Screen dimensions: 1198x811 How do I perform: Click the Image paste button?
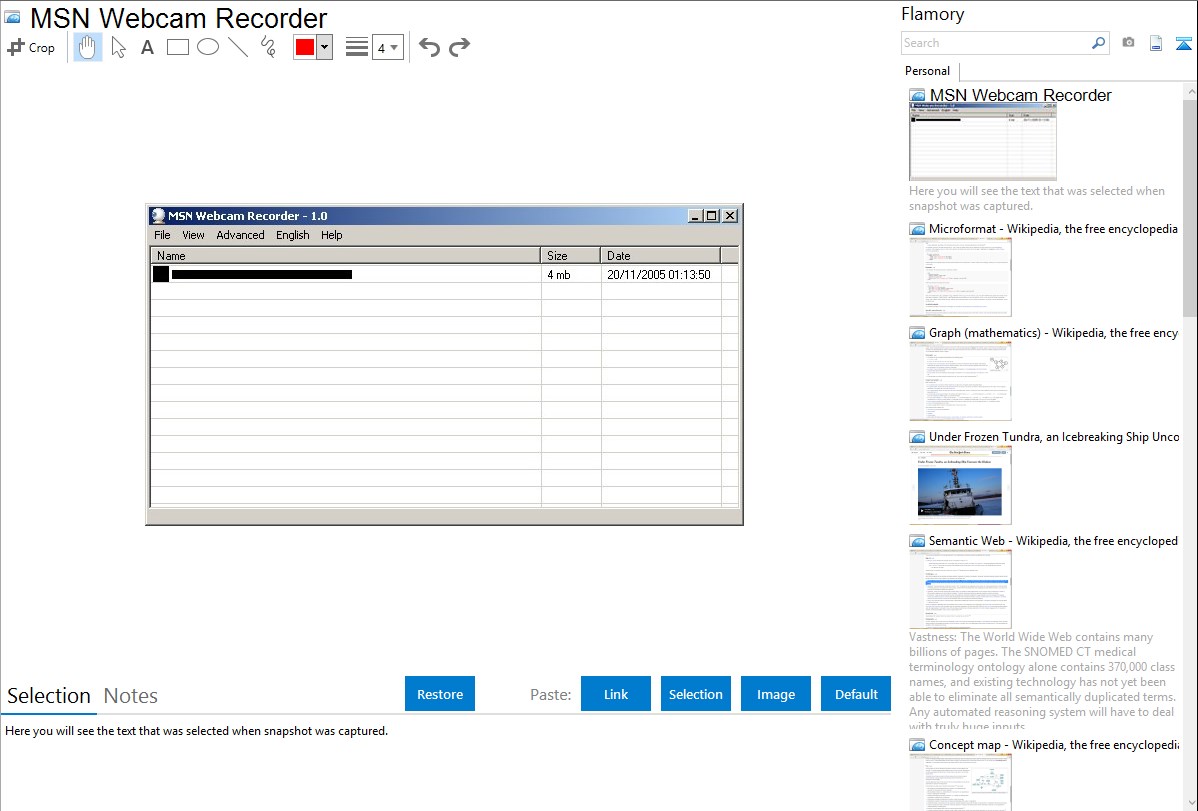[x=775, y=694]
